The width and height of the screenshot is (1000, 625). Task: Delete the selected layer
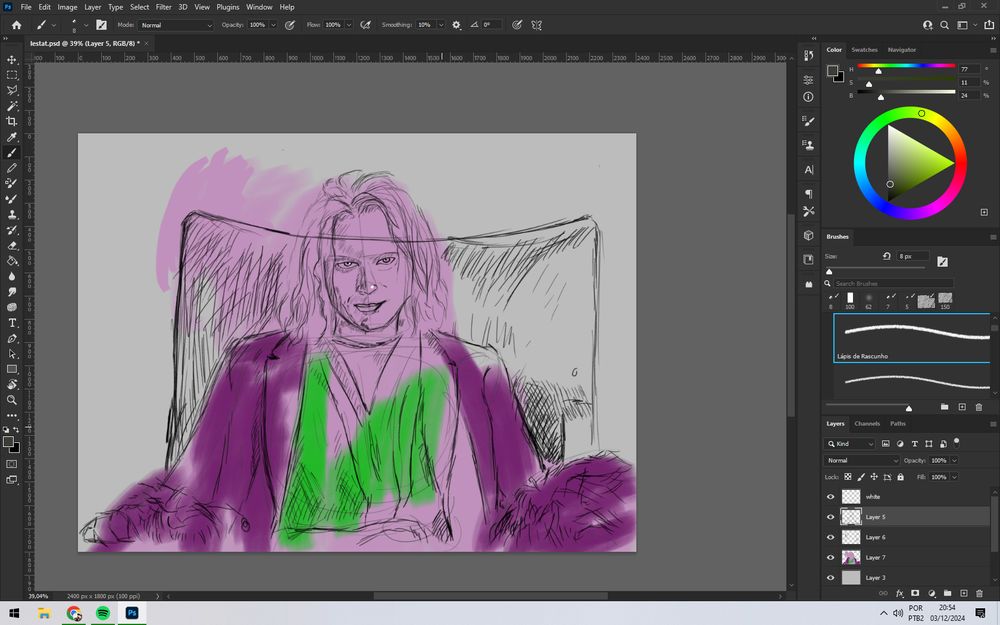coord(980,593)
